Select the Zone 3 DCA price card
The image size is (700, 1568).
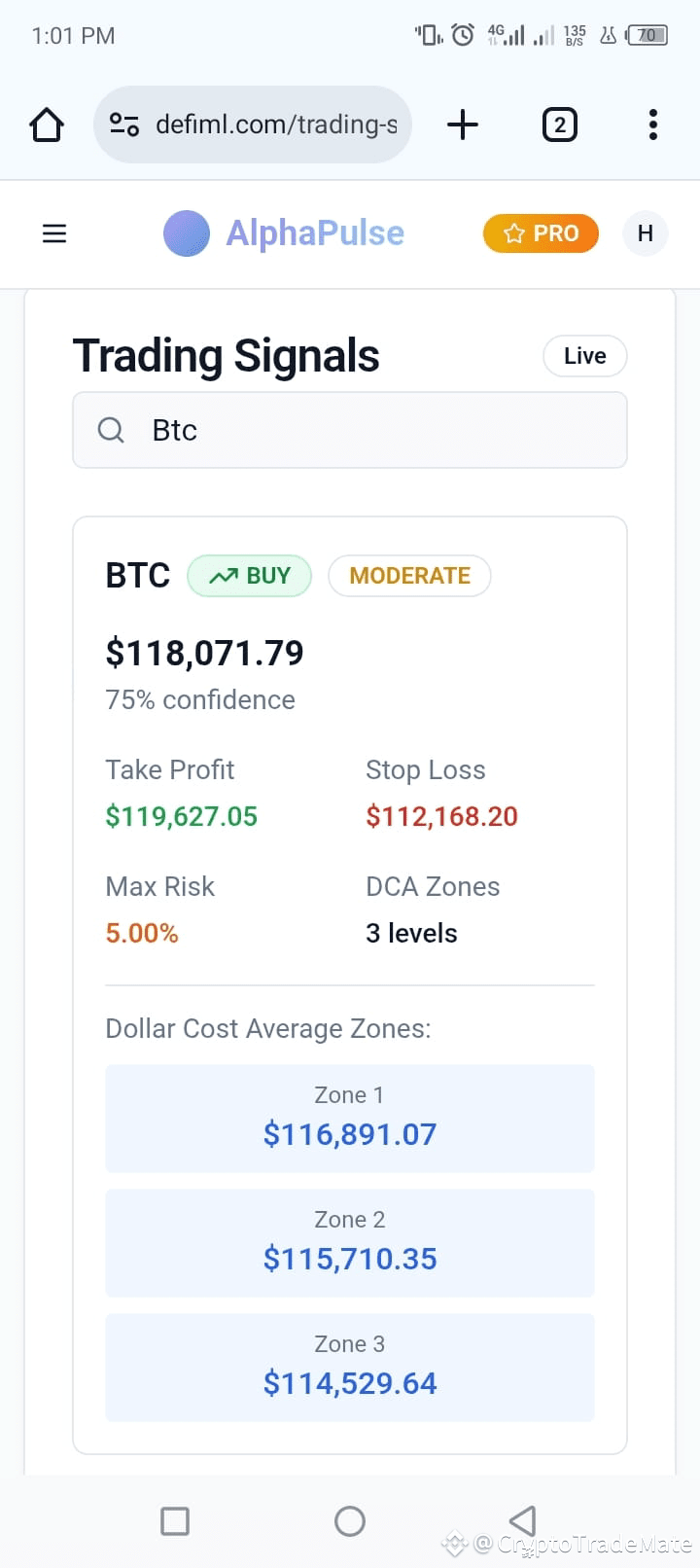click(350, 1368)
